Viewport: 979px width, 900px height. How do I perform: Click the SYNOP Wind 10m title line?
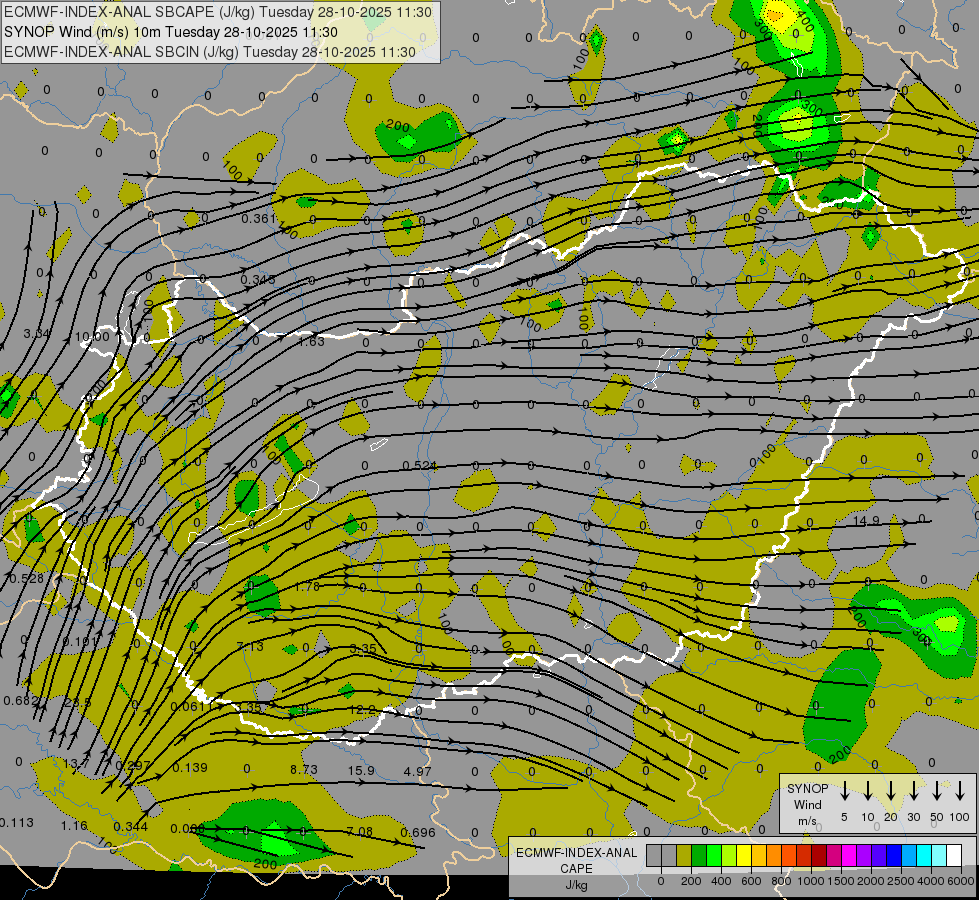(170, 32)
